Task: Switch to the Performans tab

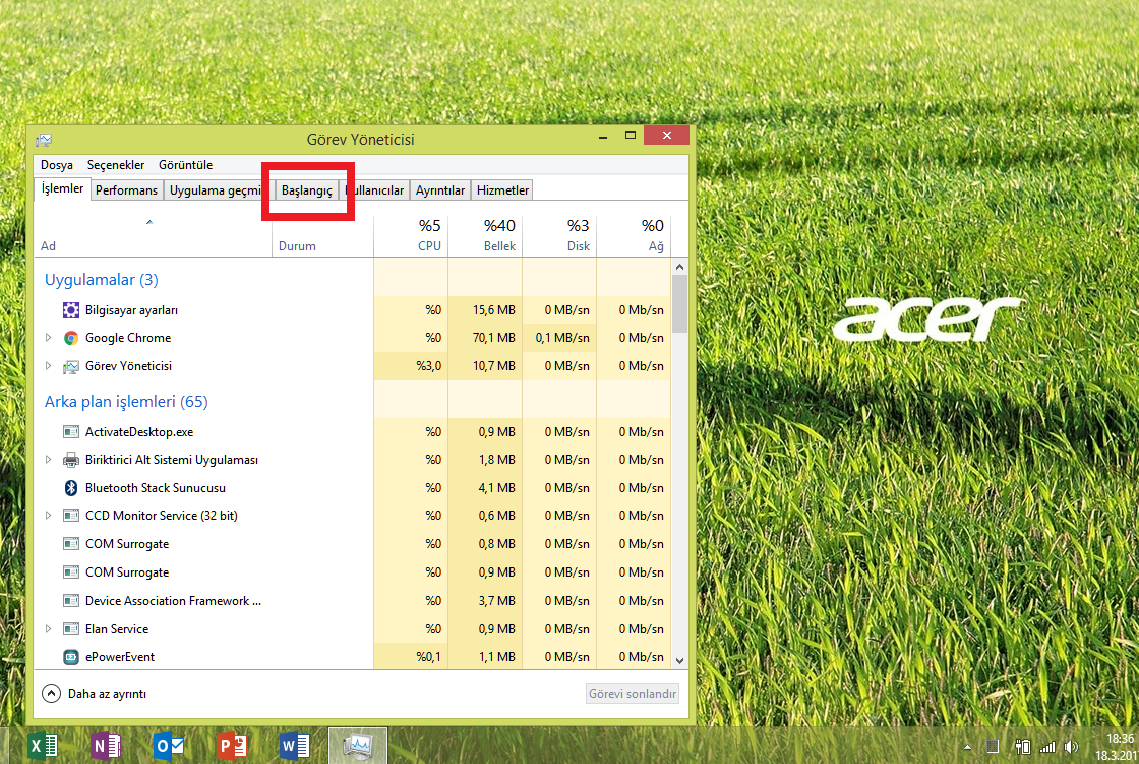Action: [126, 190]
